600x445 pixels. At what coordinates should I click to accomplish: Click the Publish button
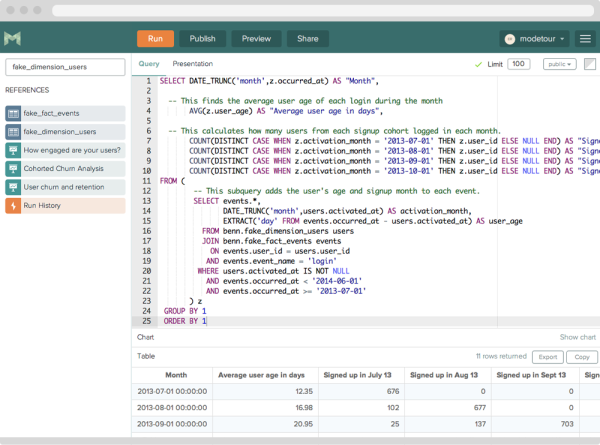tap(202, 39)
